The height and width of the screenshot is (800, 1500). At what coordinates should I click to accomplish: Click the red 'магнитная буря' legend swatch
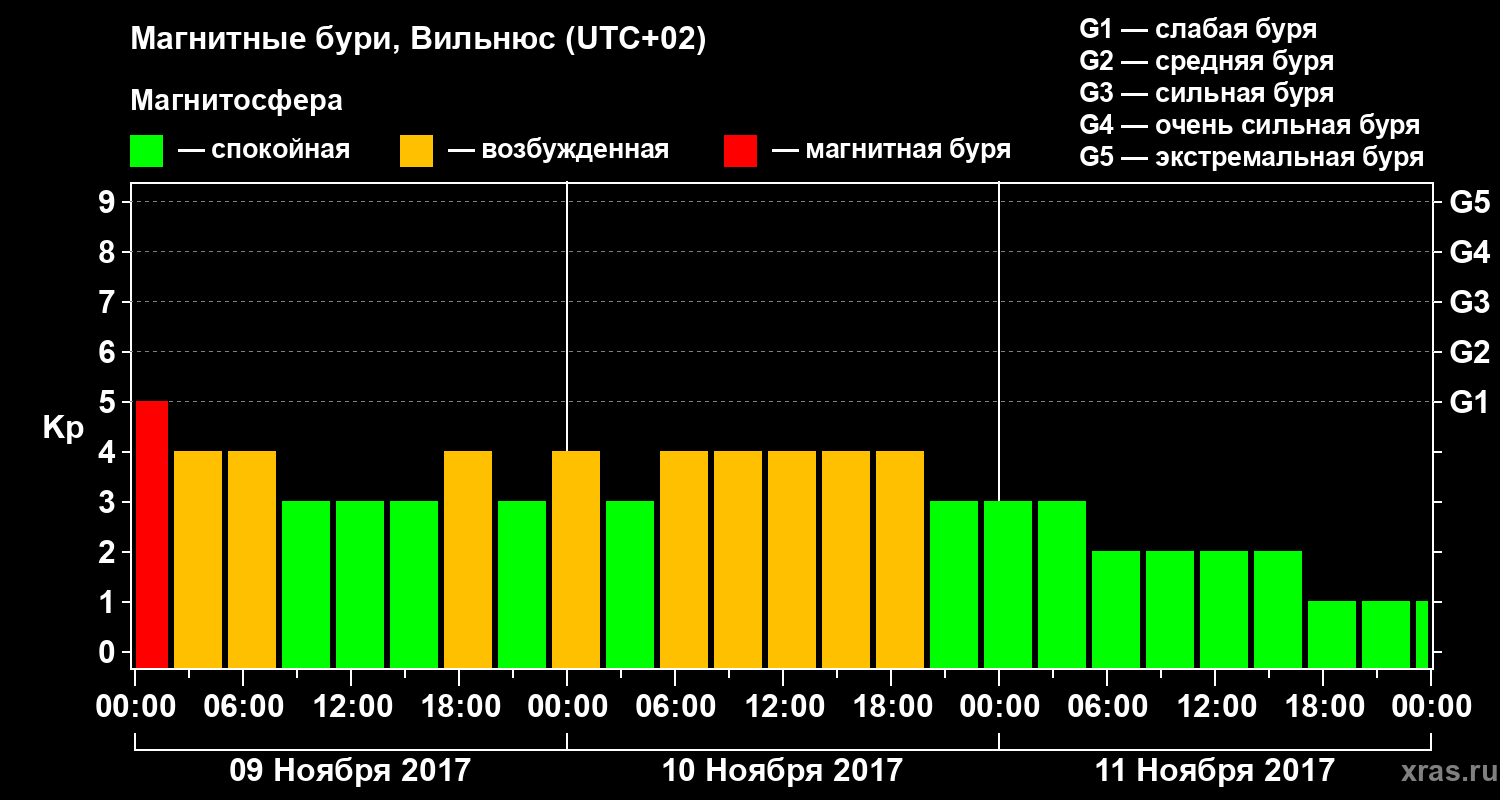pos(740,151)
